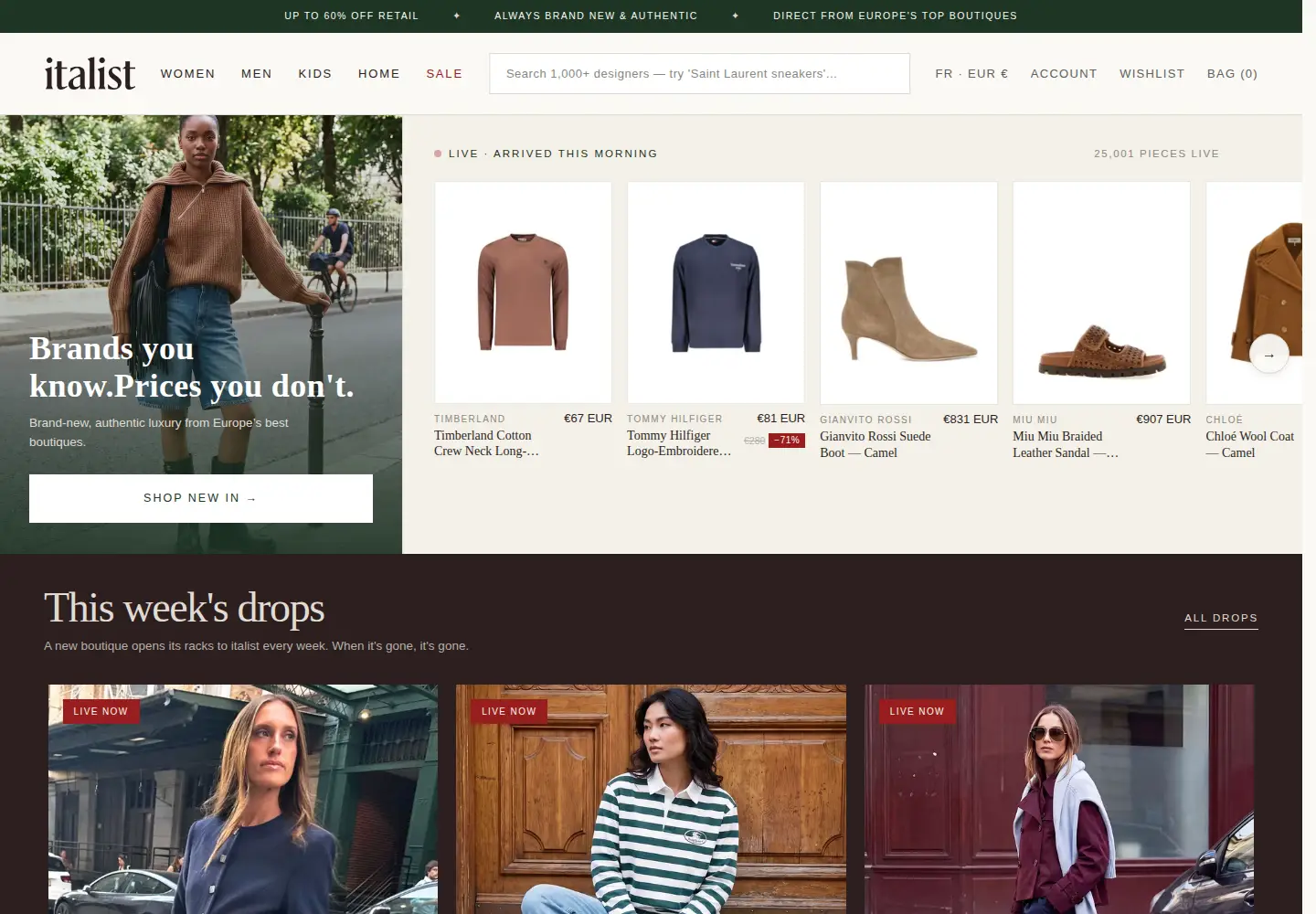Image resolution: width=1316 pixels, height=914 pixels.
Task: Click the This week's drops heading
Action: [185, 609]
